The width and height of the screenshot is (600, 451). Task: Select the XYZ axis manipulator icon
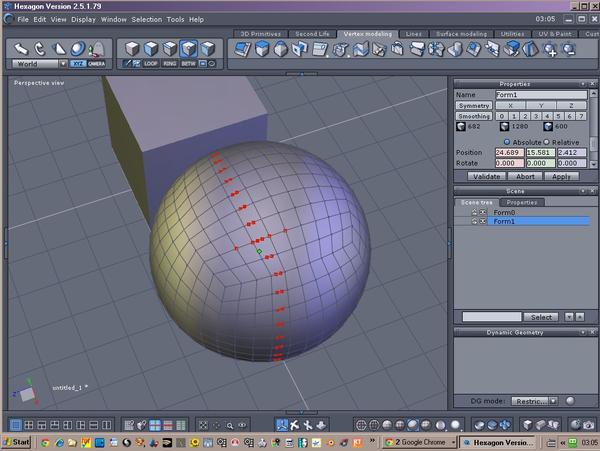[x=78, y=63]
